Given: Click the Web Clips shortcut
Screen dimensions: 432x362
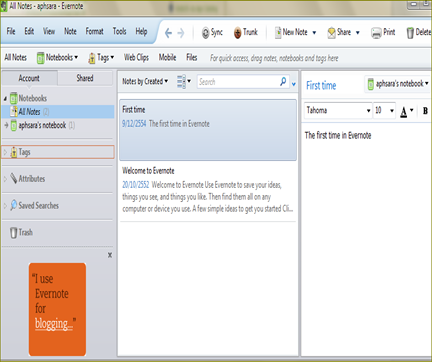Looking at the screenshot, I should (136, 57).
